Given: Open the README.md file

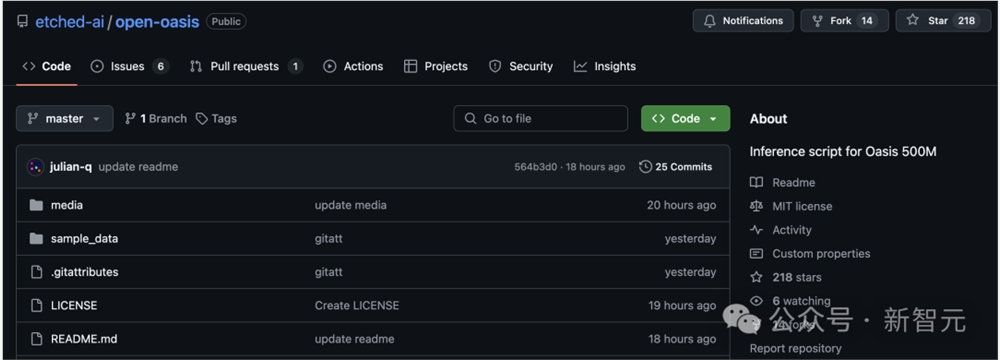Looking at the screenshot, I should [84, 339].
